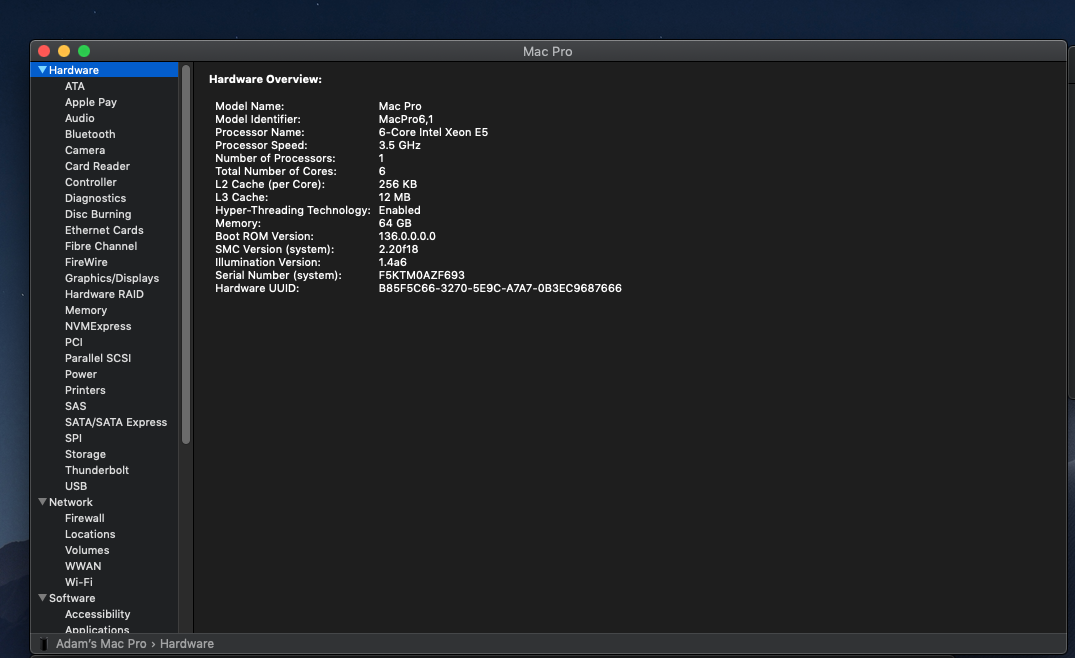Open the Firewall section
1075x658 pixels.
coord(84,518)
